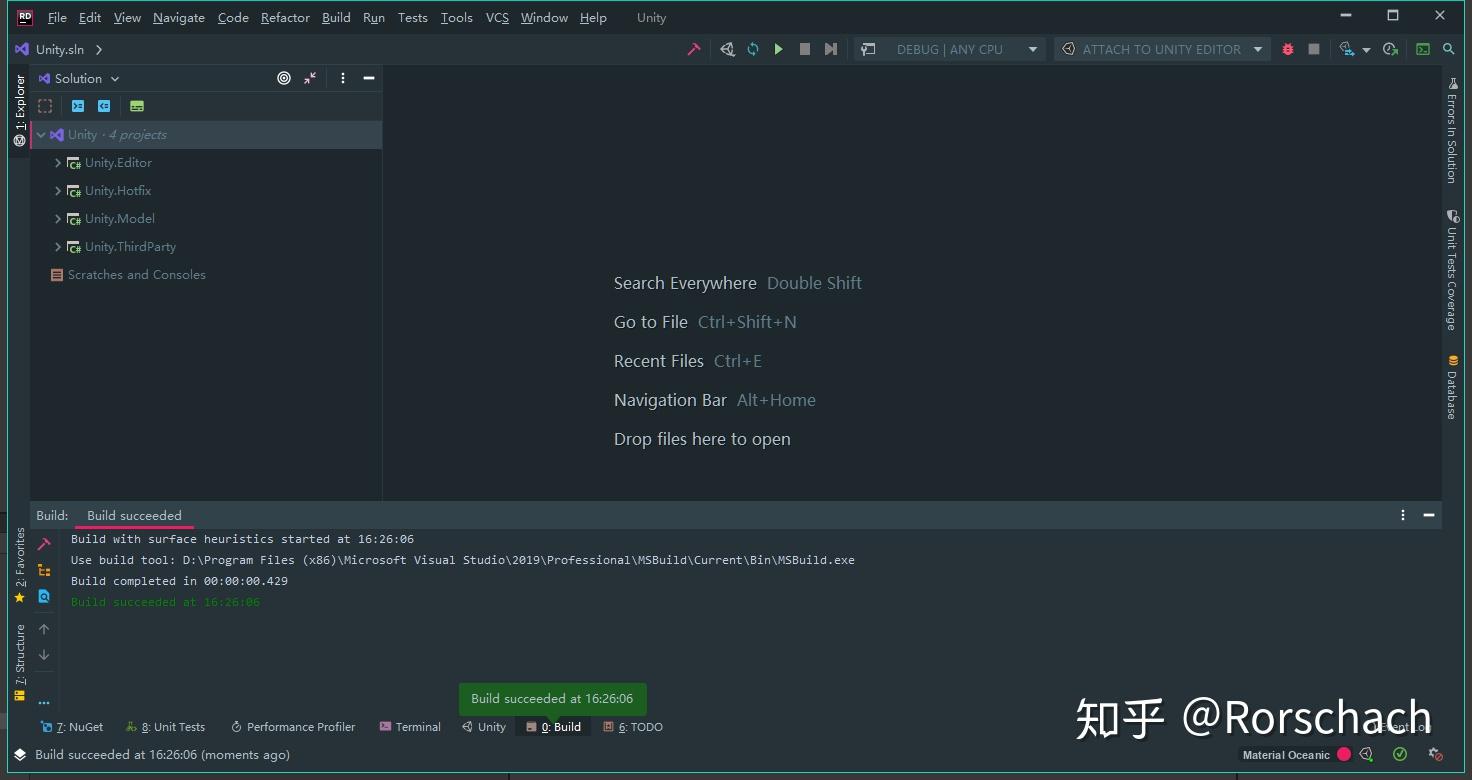Expand the Unity.Editor project

point(58,163)
